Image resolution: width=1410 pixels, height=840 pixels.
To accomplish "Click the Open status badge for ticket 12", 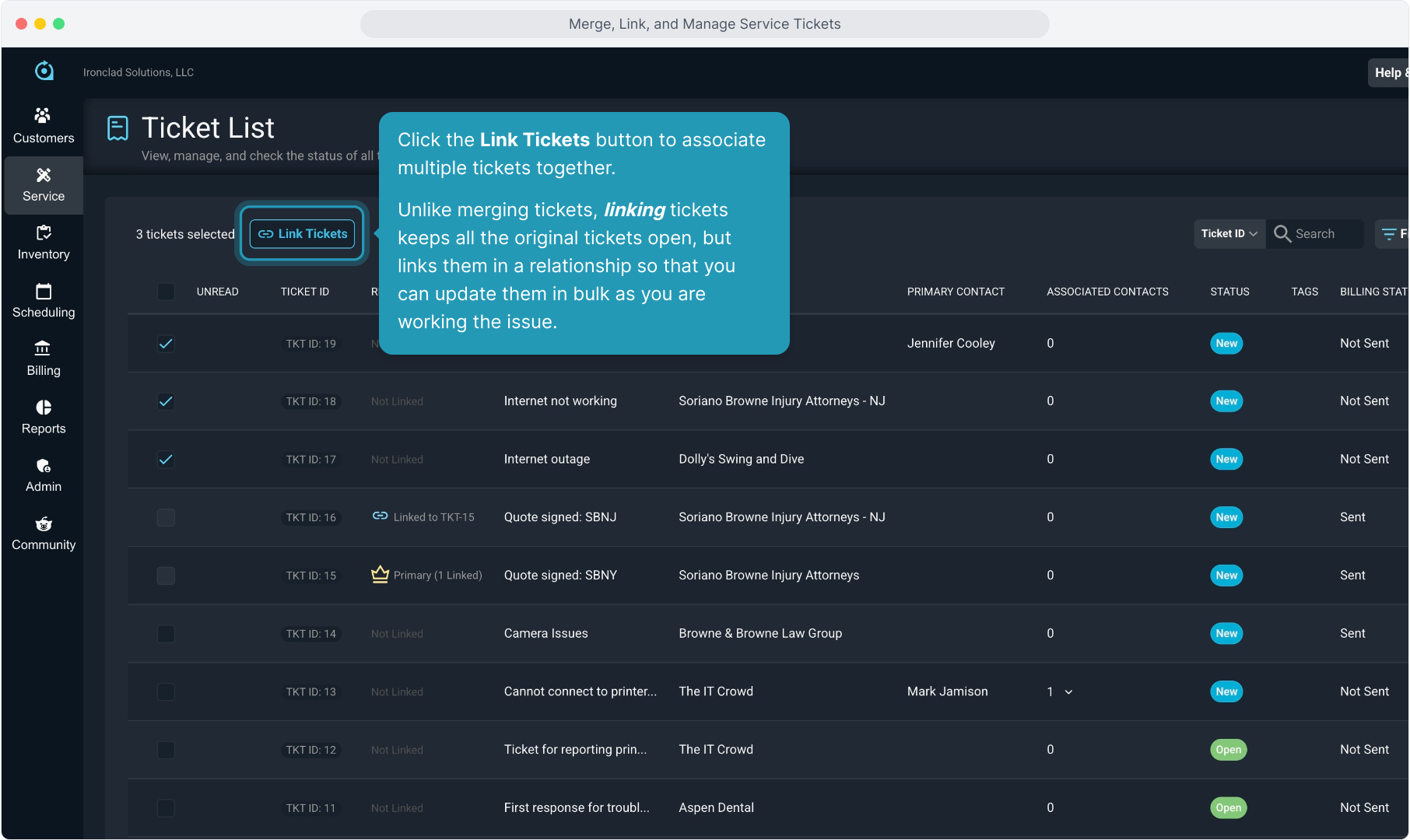I will coord(1228,750).
